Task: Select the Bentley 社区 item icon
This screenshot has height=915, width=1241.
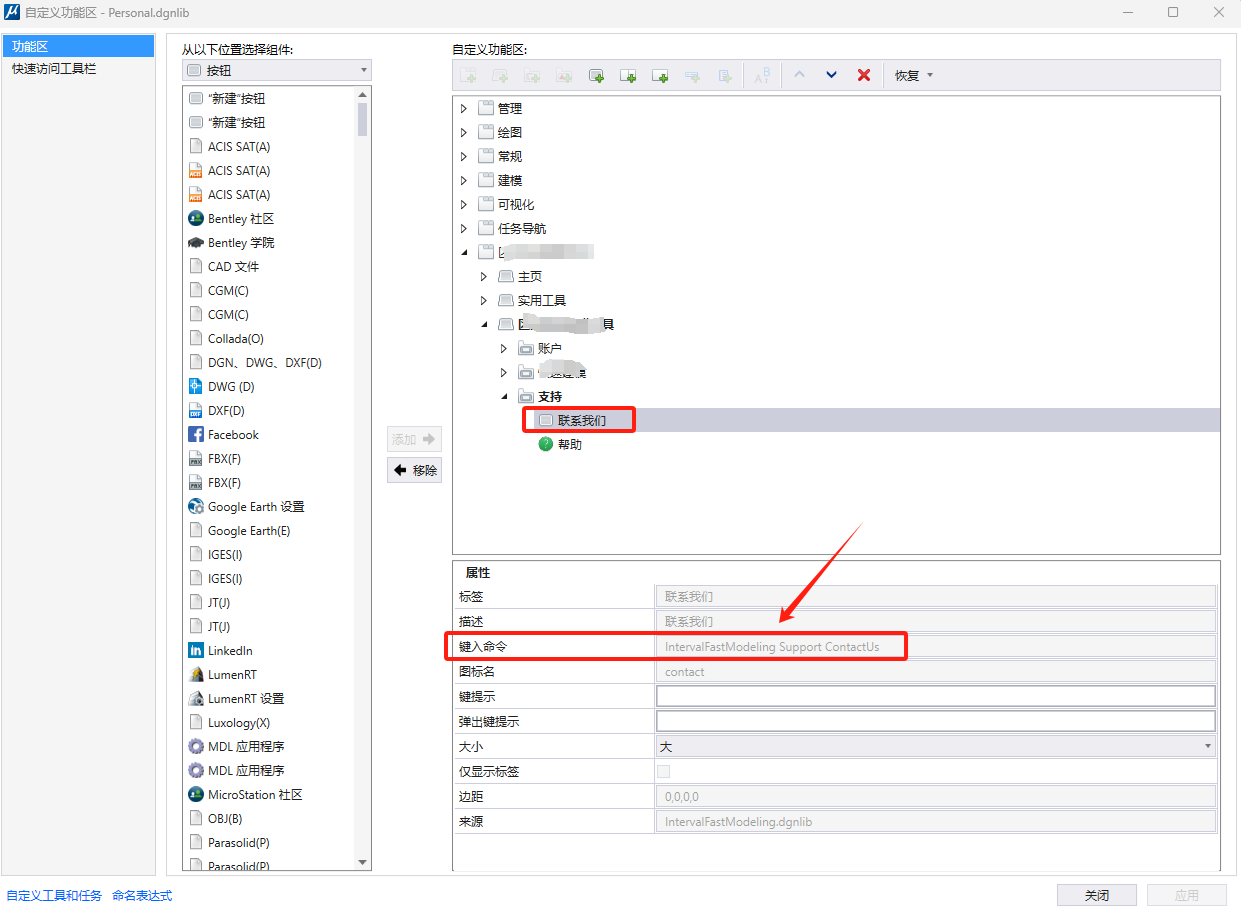Action: coord(196,218)
